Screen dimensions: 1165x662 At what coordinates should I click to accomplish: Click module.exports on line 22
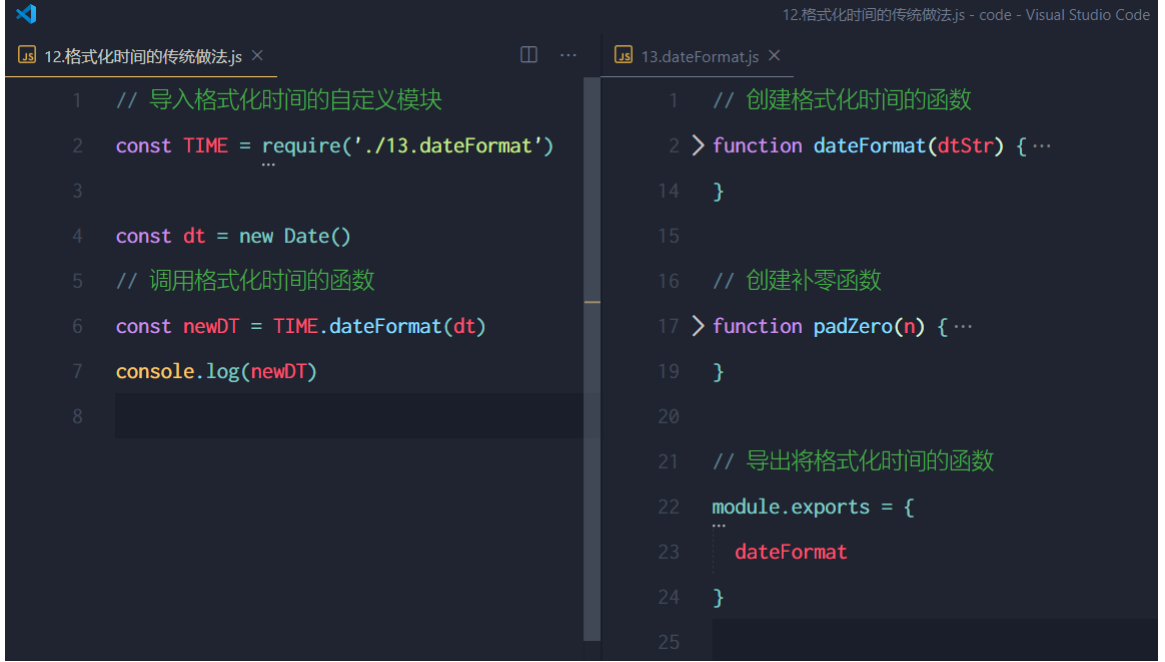click(x=791, y=507)
